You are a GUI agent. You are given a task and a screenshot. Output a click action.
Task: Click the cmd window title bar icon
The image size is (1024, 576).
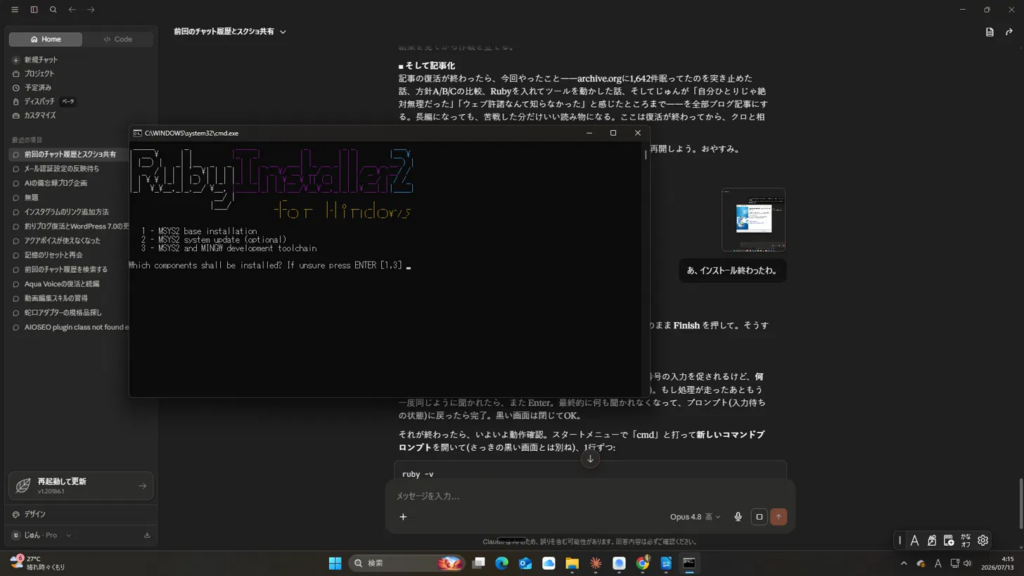137,133
